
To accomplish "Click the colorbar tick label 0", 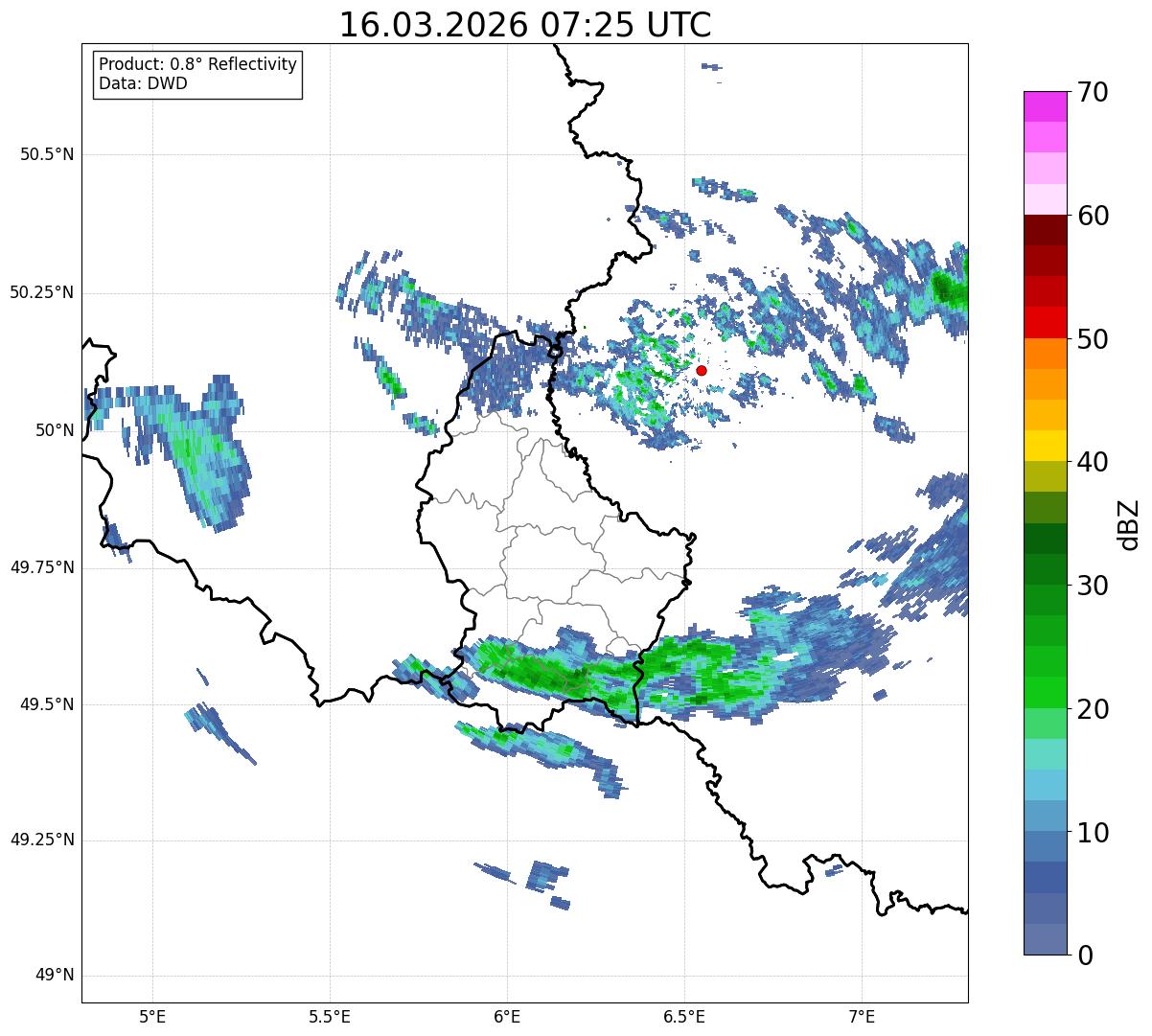I will 1084,955.
